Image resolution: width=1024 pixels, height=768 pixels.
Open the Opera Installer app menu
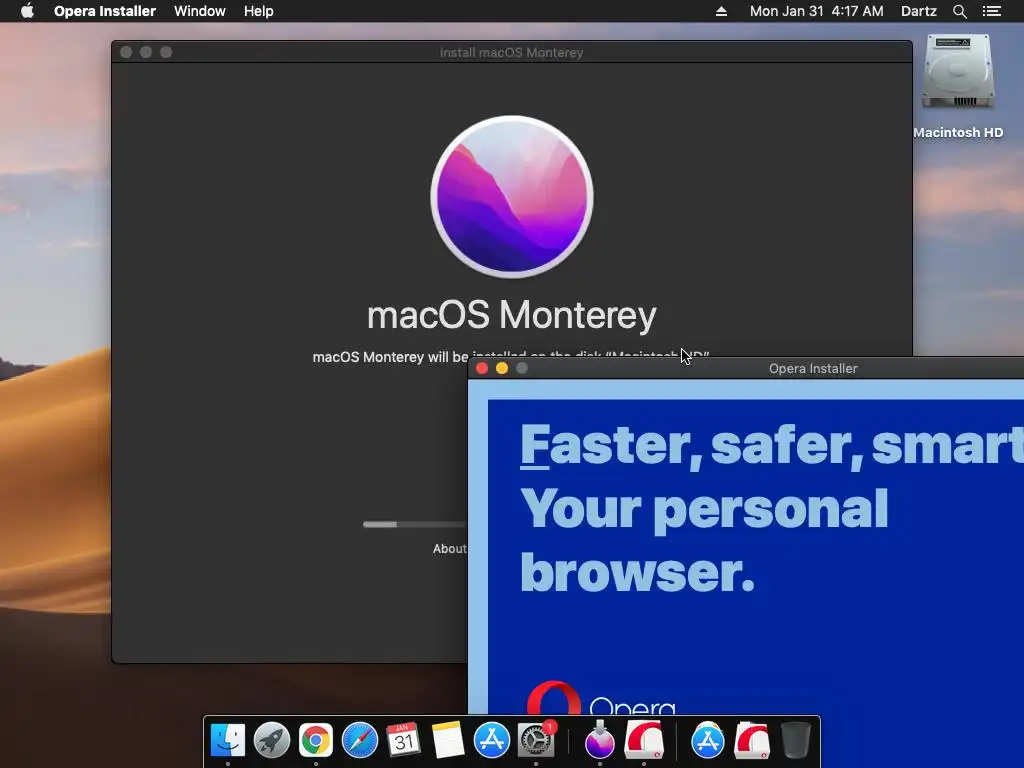click(x=104, y=11)
